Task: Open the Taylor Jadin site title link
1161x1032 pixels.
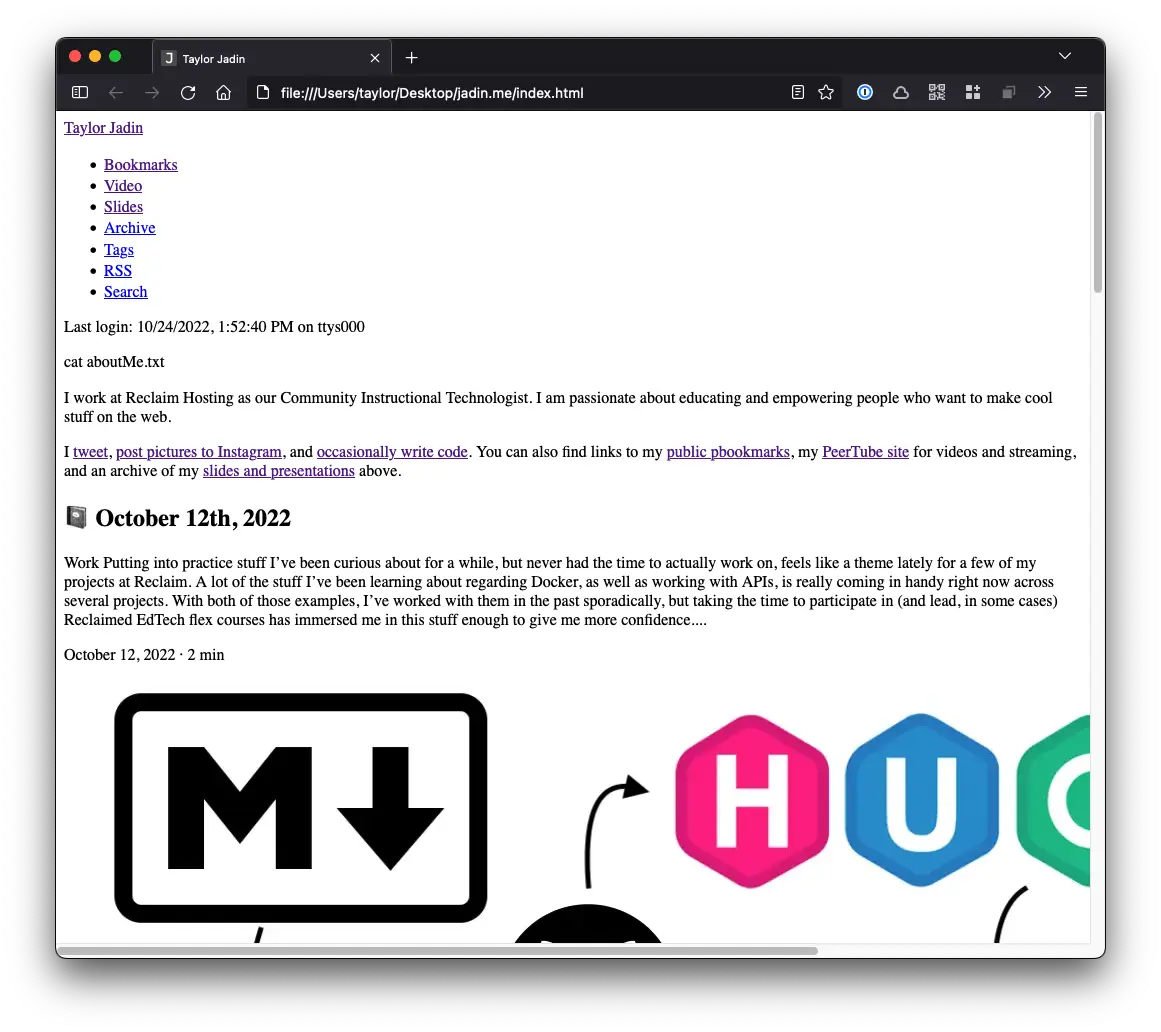Action: (104, 127)
